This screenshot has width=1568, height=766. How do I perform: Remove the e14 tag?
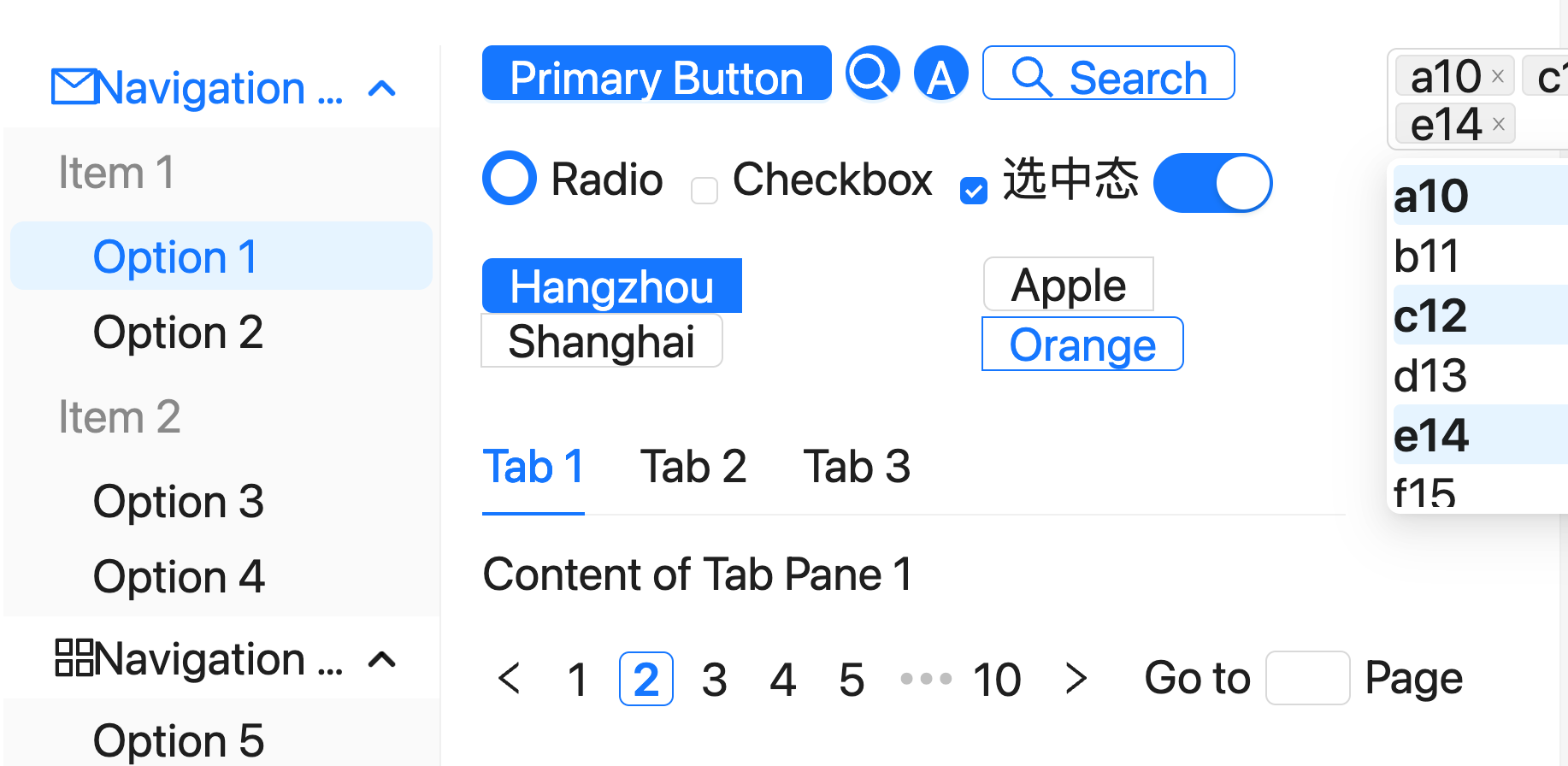pyautogui.click(x=1498, y=124)
